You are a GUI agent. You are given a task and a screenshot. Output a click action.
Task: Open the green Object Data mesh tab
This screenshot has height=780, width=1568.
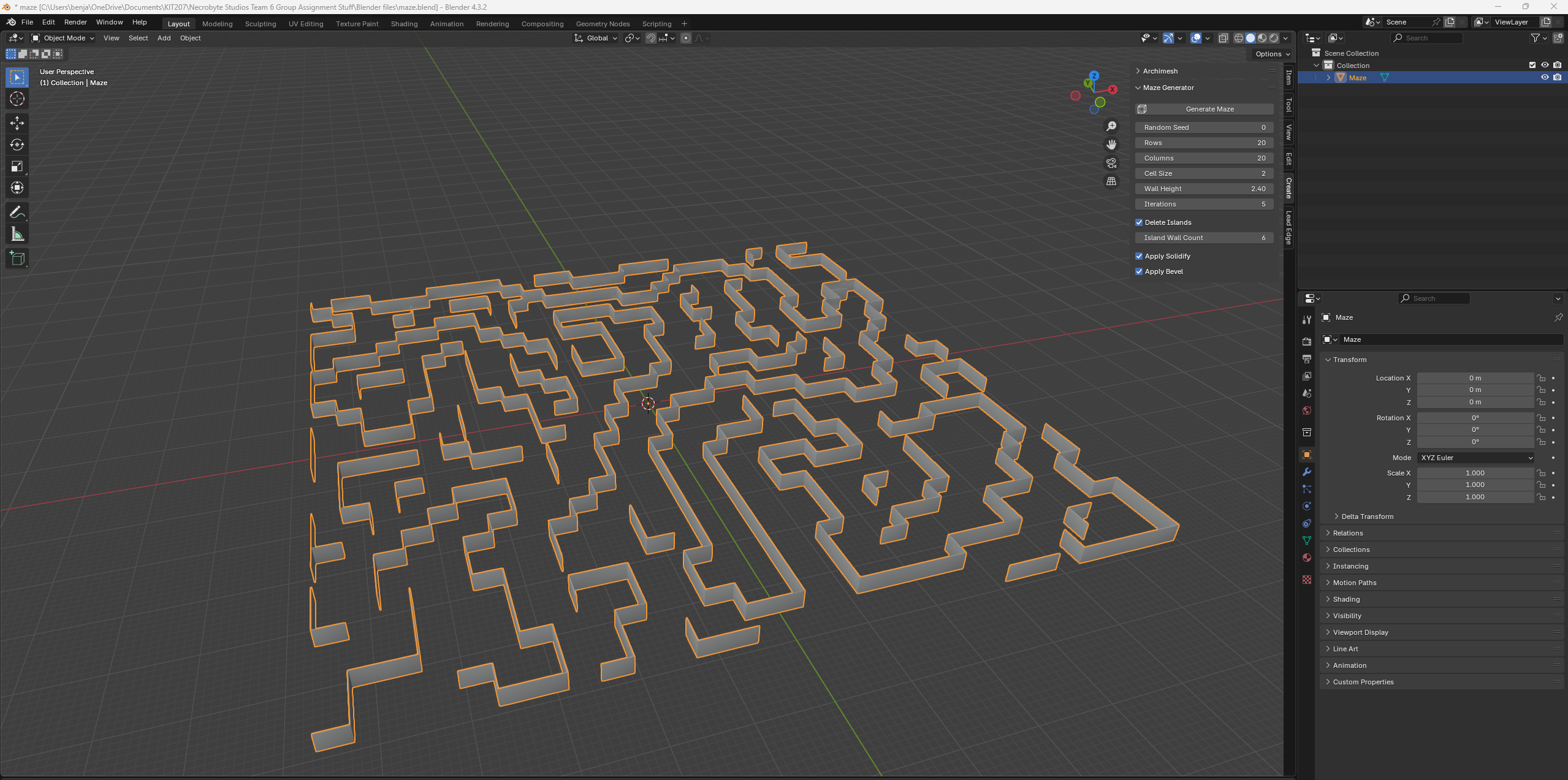1307,540
